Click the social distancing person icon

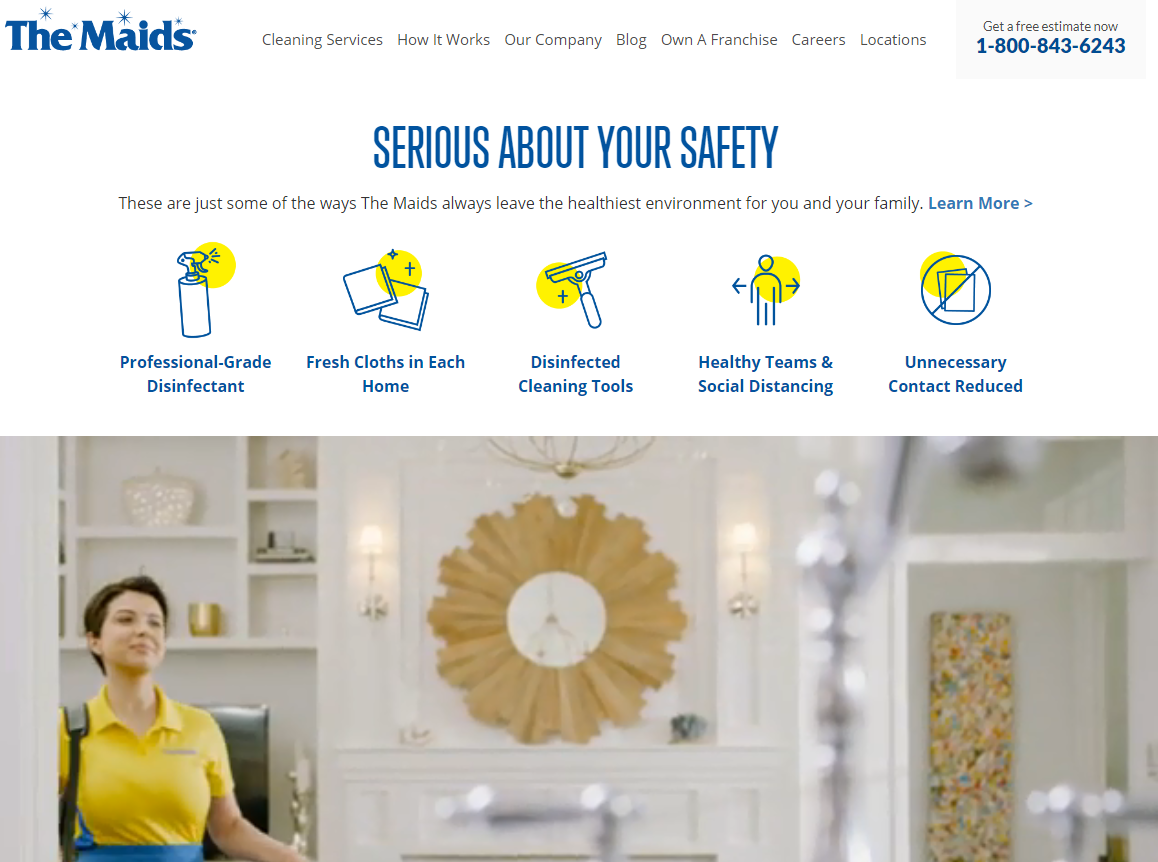click(766, 290)
